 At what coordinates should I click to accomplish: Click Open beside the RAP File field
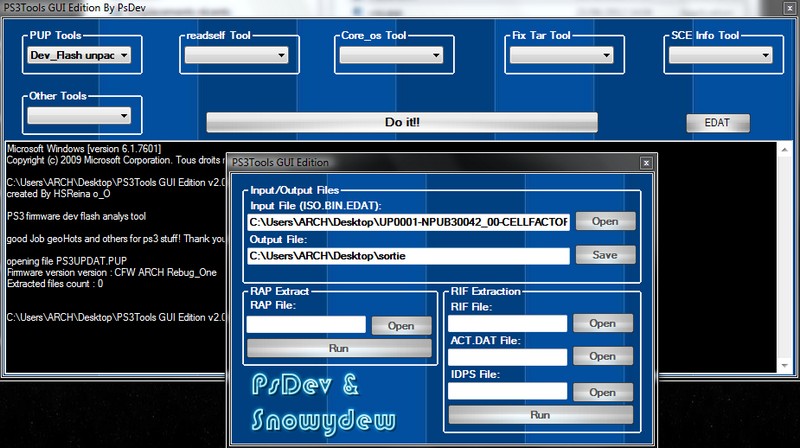(394, 325)
